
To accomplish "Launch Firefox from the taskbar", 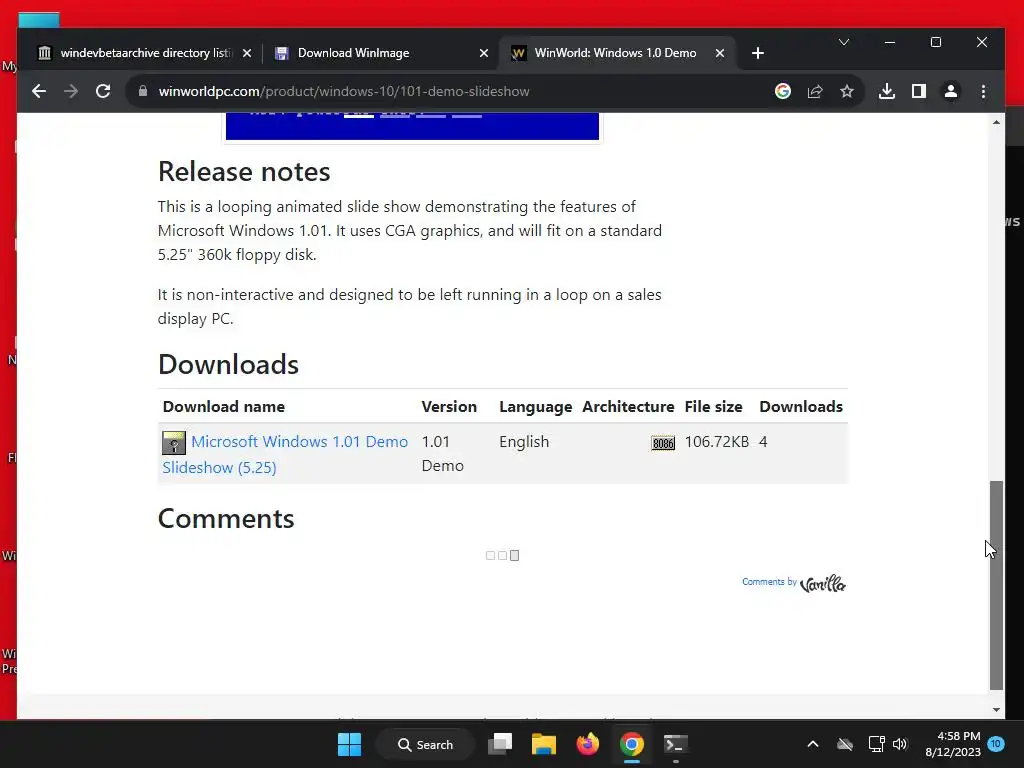I will (x=588, y=744).
